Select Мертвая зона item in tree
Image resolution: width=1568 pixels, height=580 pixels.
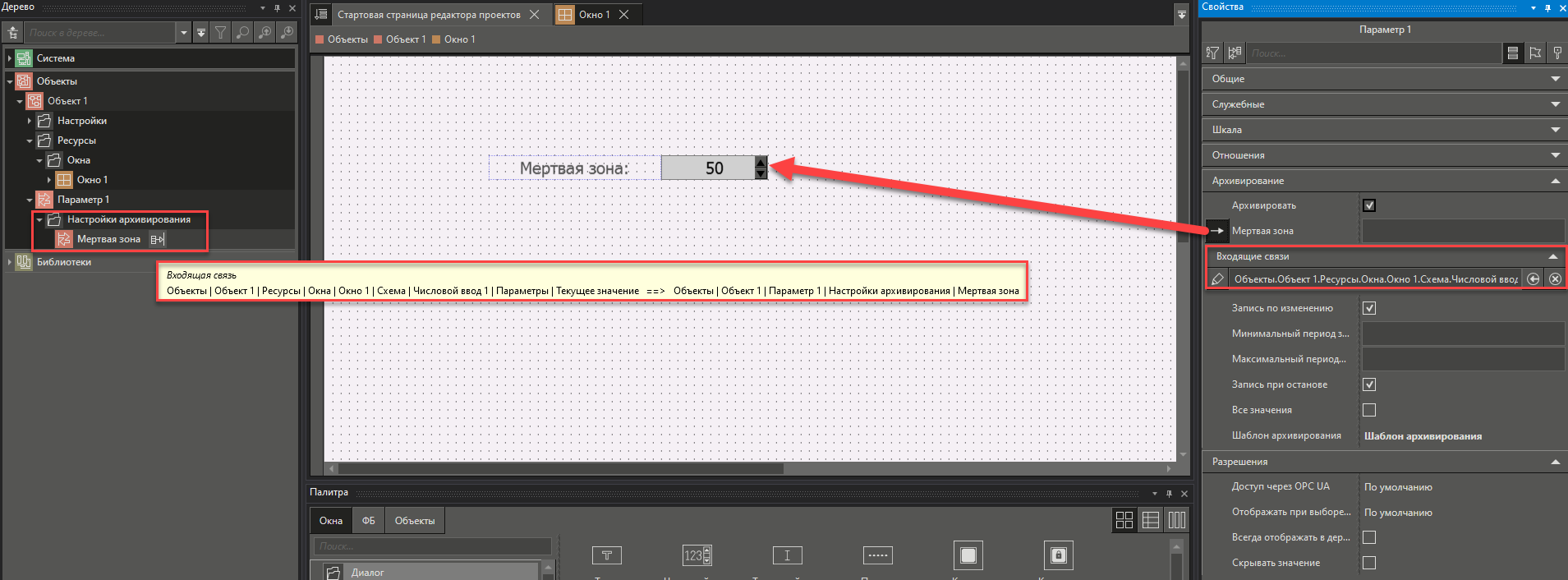[108, 239]
